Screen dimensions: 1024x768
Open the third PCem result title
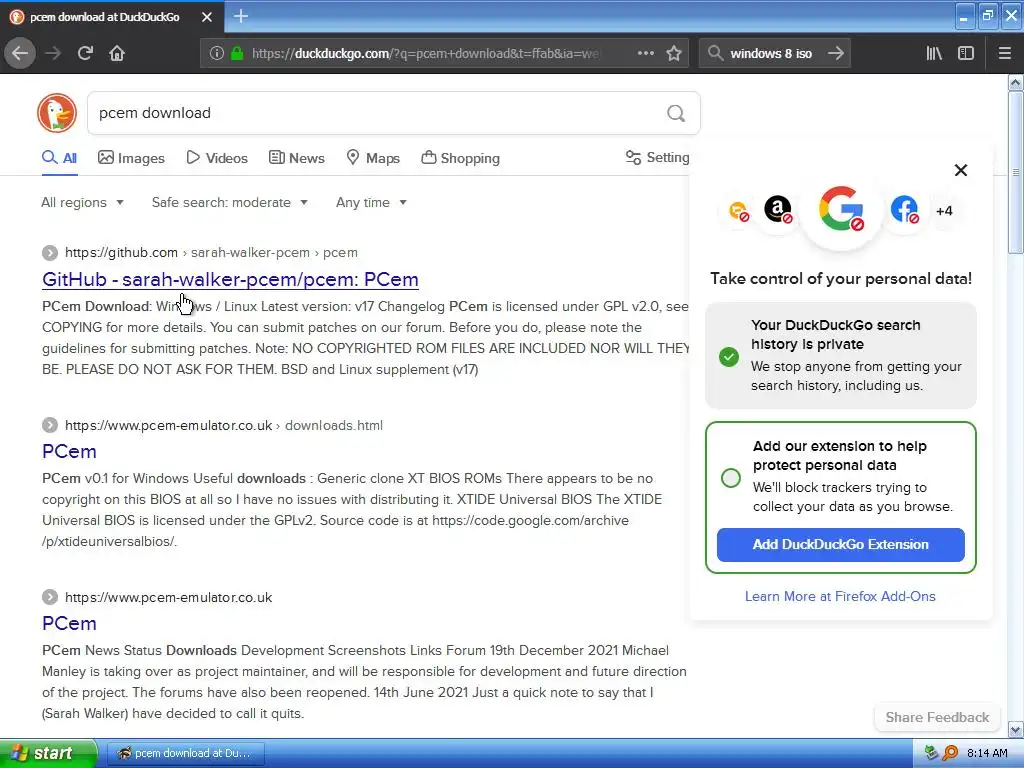[x=69, y=623]
